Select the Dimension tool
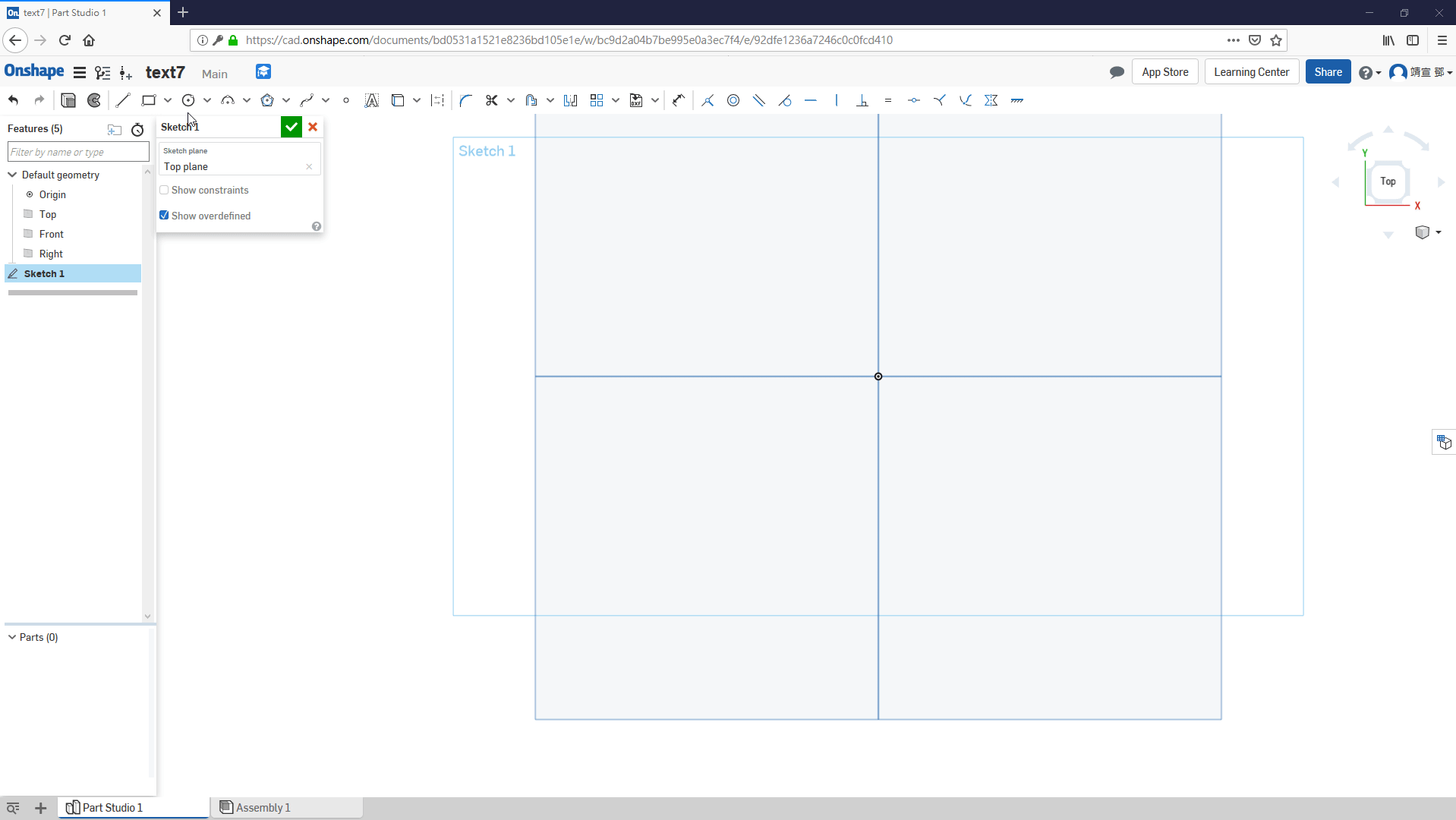The width and height of the screenshot is (1456, 820). point(679,100)
